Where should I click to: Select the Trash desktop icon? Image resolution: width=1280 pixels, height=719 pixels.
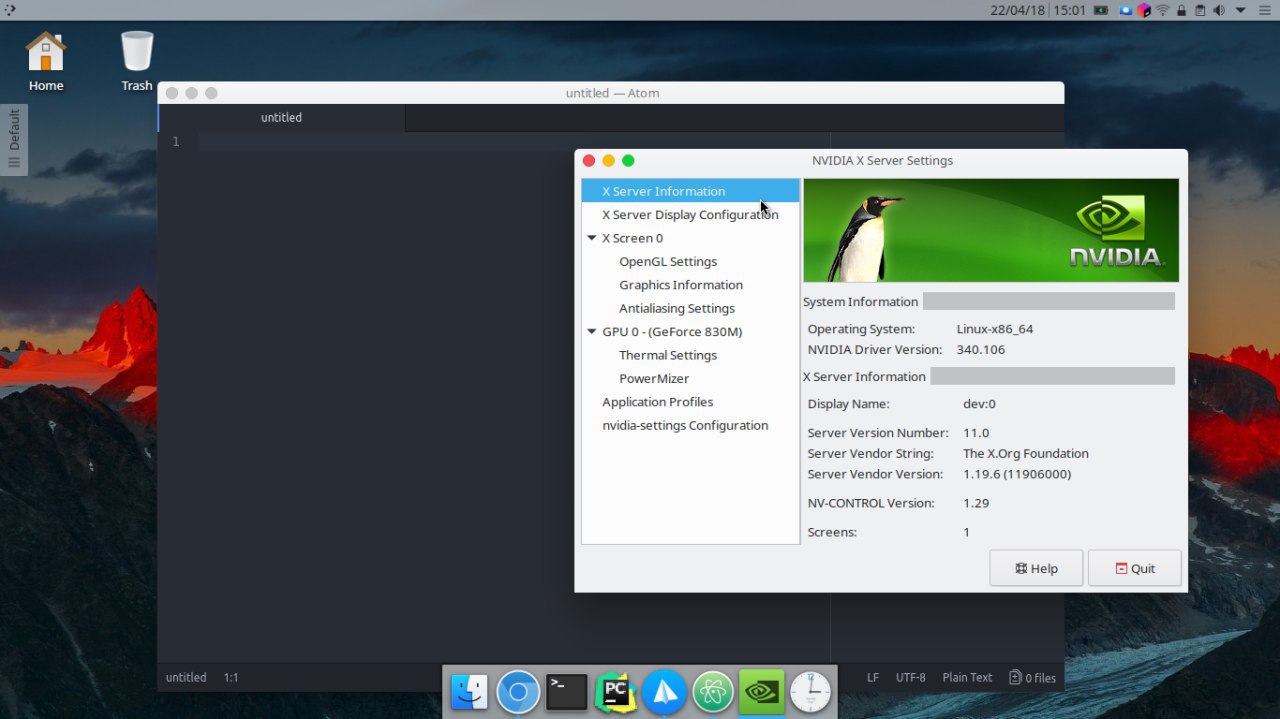pos(137,62)
